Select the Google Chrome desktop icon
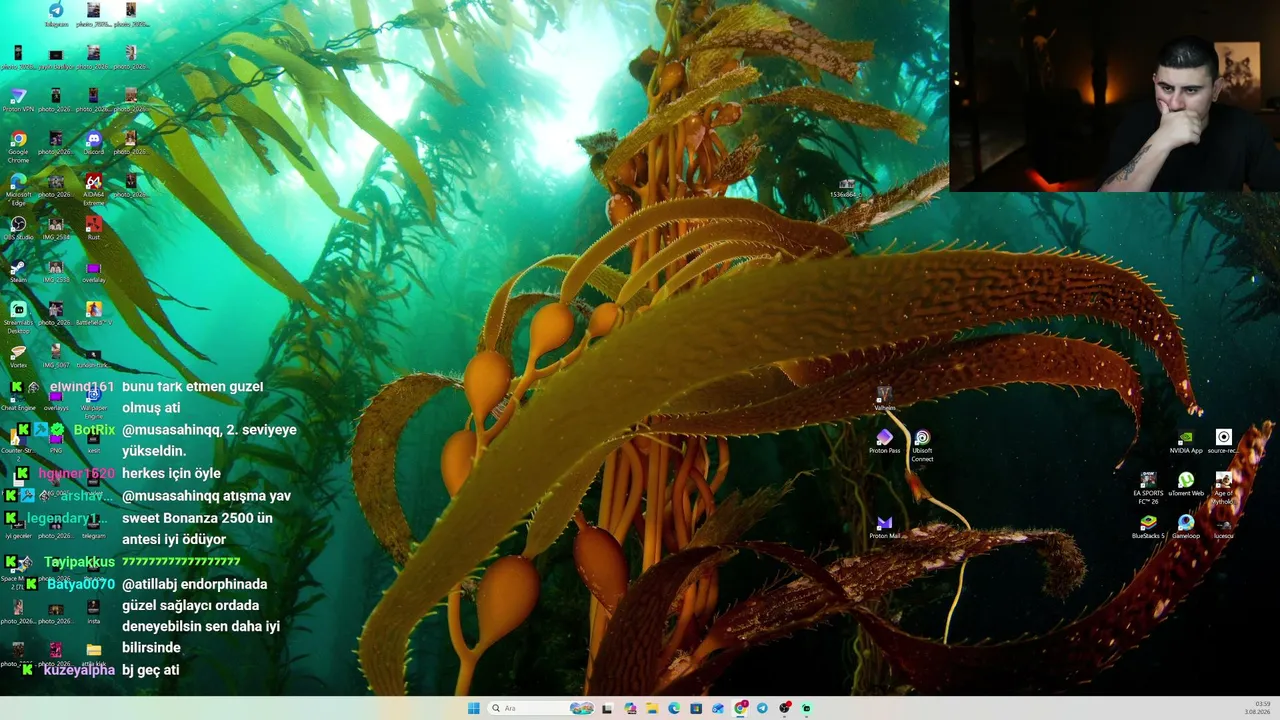This screenshot has width=1280, height=720. tap(18, 145)
